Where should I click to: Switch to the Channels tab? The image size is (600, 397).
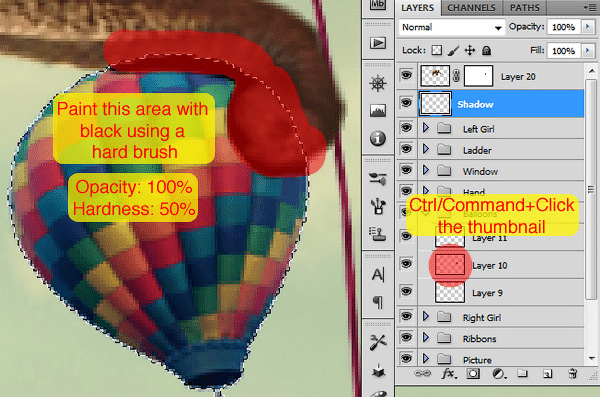tap(471, 8)
